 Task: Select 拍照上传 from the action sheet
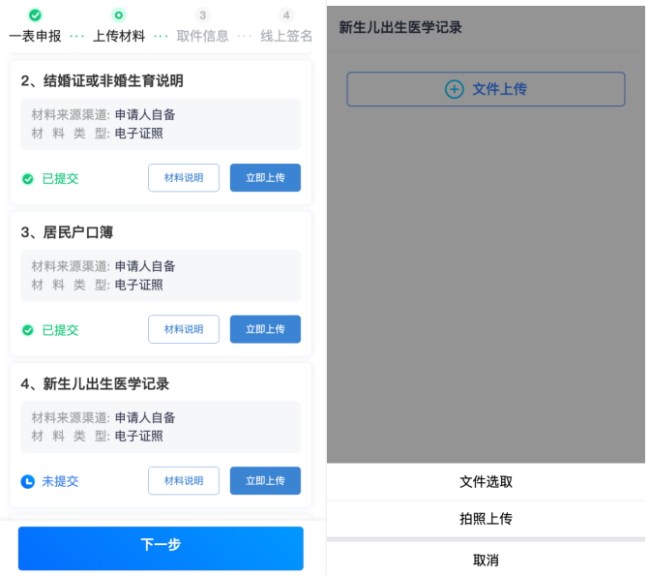(486, 519)
